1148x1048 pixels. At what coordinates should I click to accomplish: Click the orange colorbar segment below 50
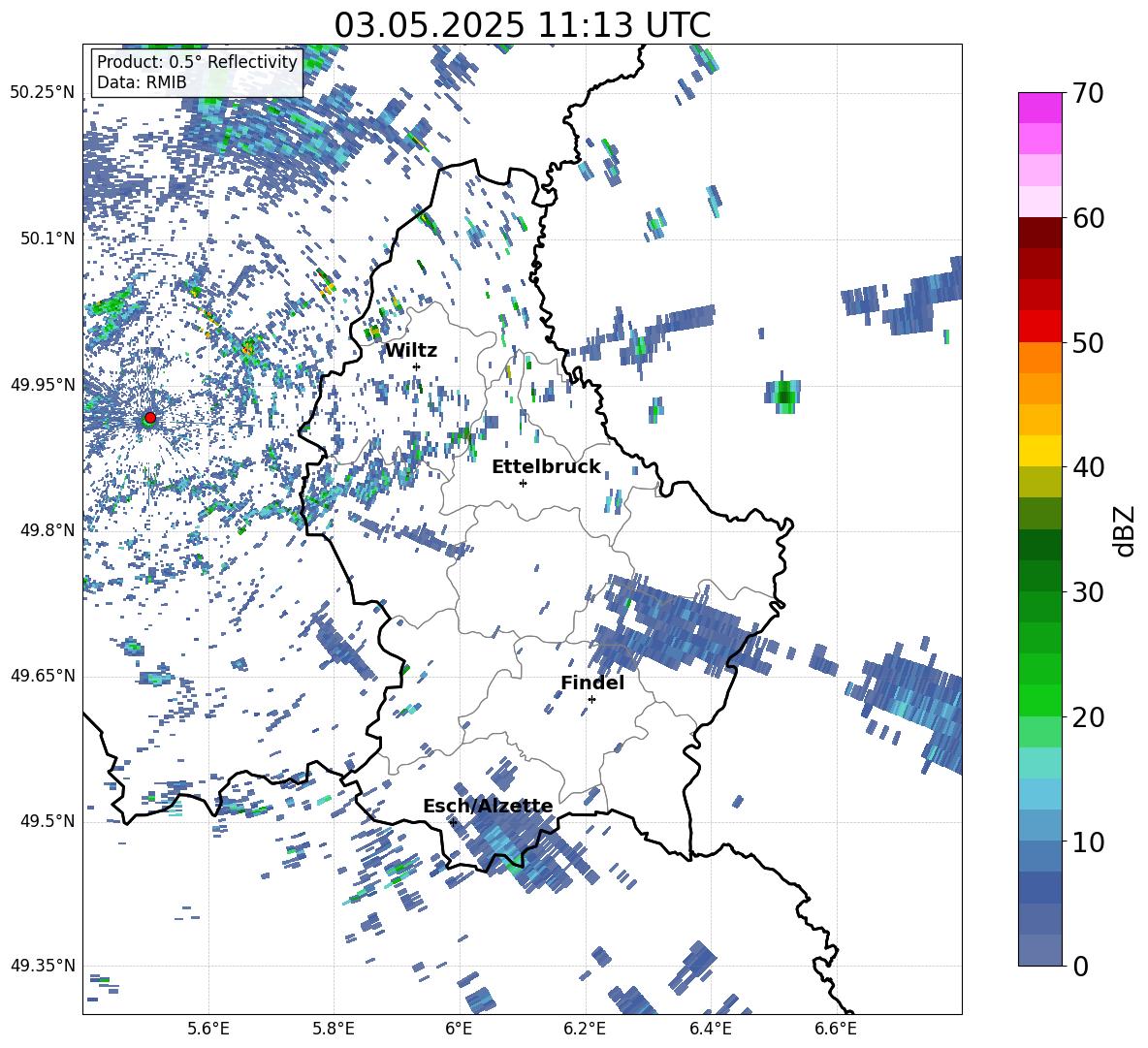click(x=1039, y=357)
